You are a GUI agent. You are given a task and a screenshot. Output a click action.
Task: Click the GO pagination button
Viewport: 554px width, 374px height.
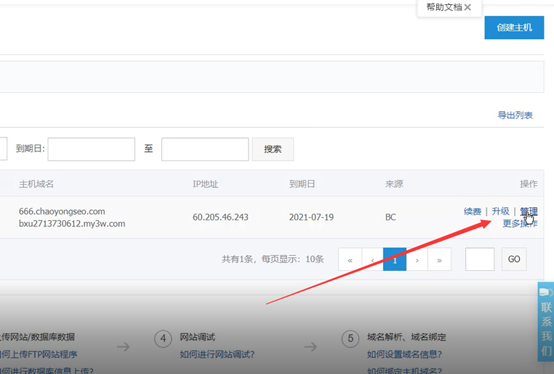[514, 259]
